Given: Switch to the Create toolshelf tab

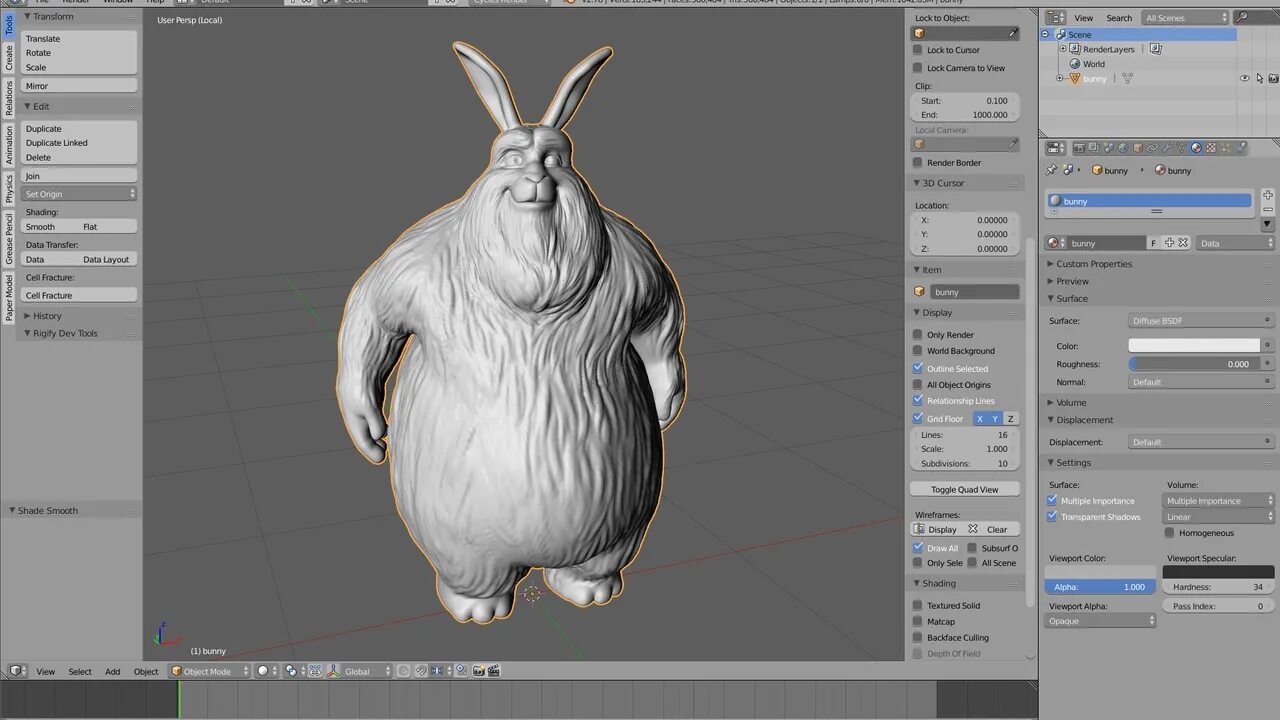Looking at the screenshot, I should (9, 58).
